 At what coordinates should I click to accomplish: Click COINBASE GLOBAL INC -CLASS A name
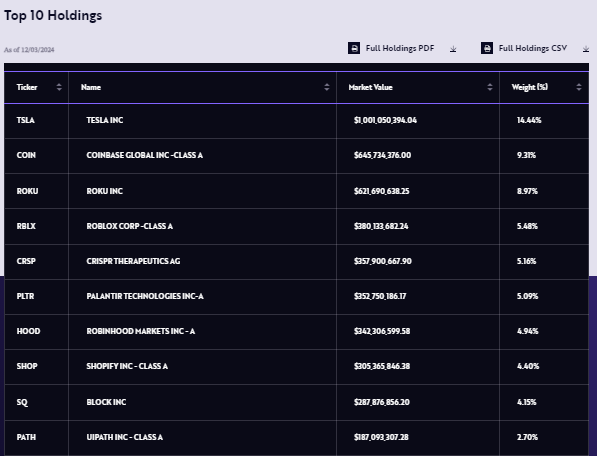pos(145,155)
